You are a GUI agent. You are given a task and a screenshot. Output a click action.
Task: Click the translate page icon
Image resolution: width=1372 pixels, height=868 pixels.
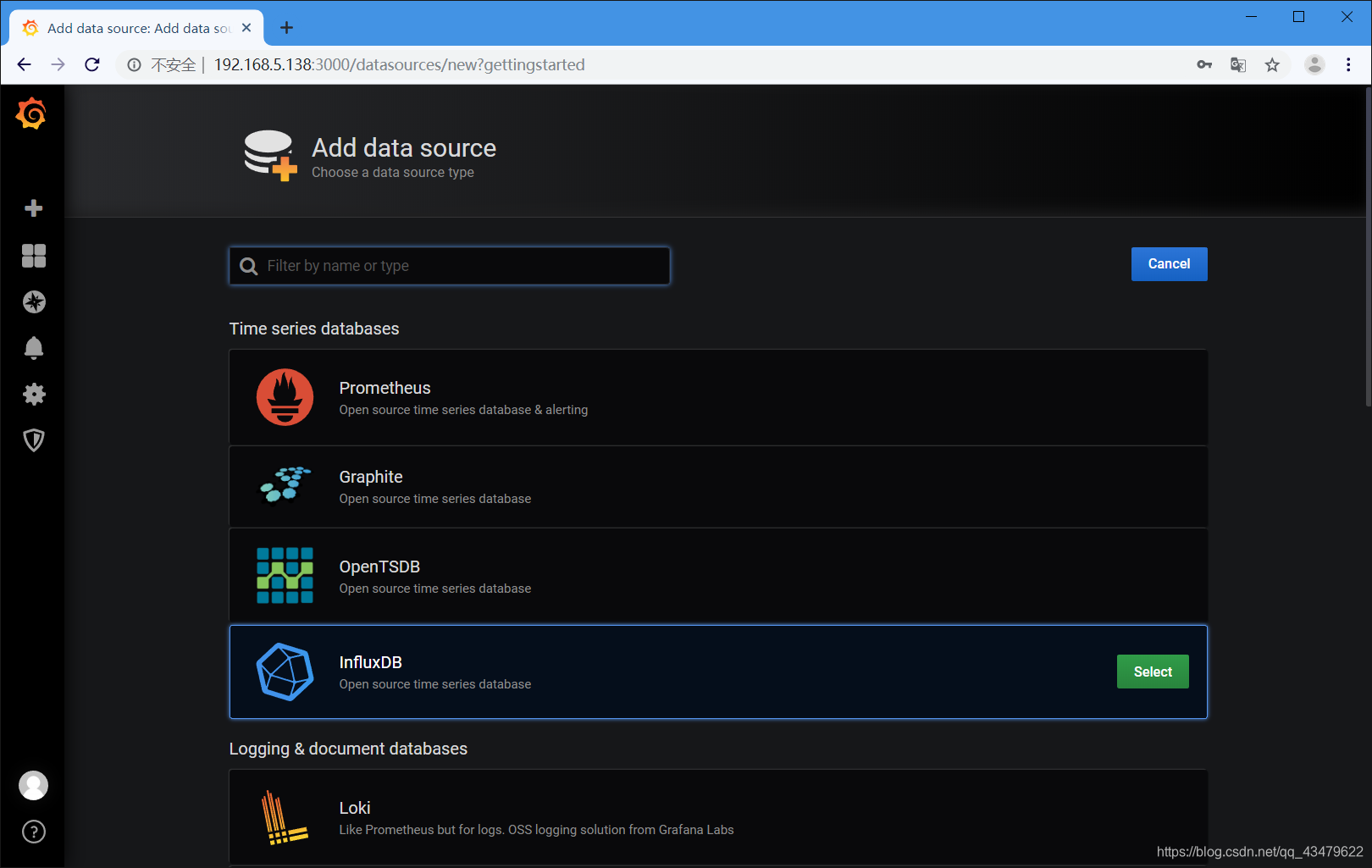click(x=1238, y=64)
